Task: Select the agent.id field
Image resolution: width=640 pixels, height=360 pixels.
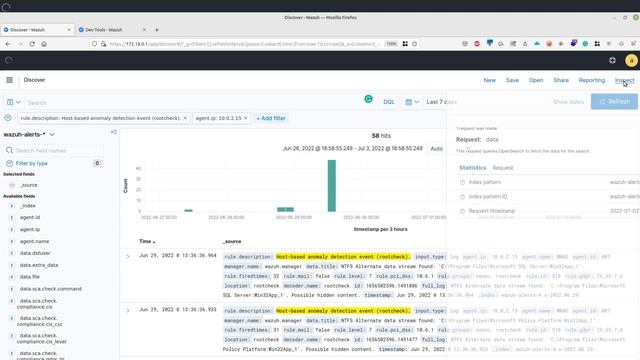Action: (30, 218)
